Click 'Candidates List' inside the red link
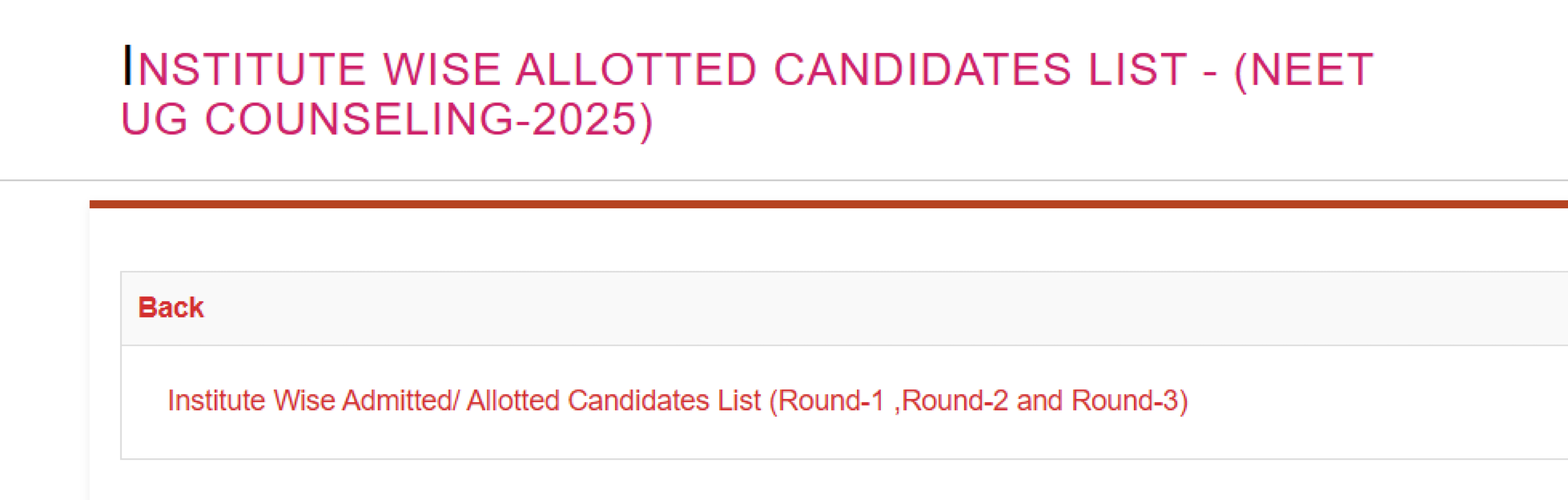This screenshot has width=1568, height=500. (663, 401)
